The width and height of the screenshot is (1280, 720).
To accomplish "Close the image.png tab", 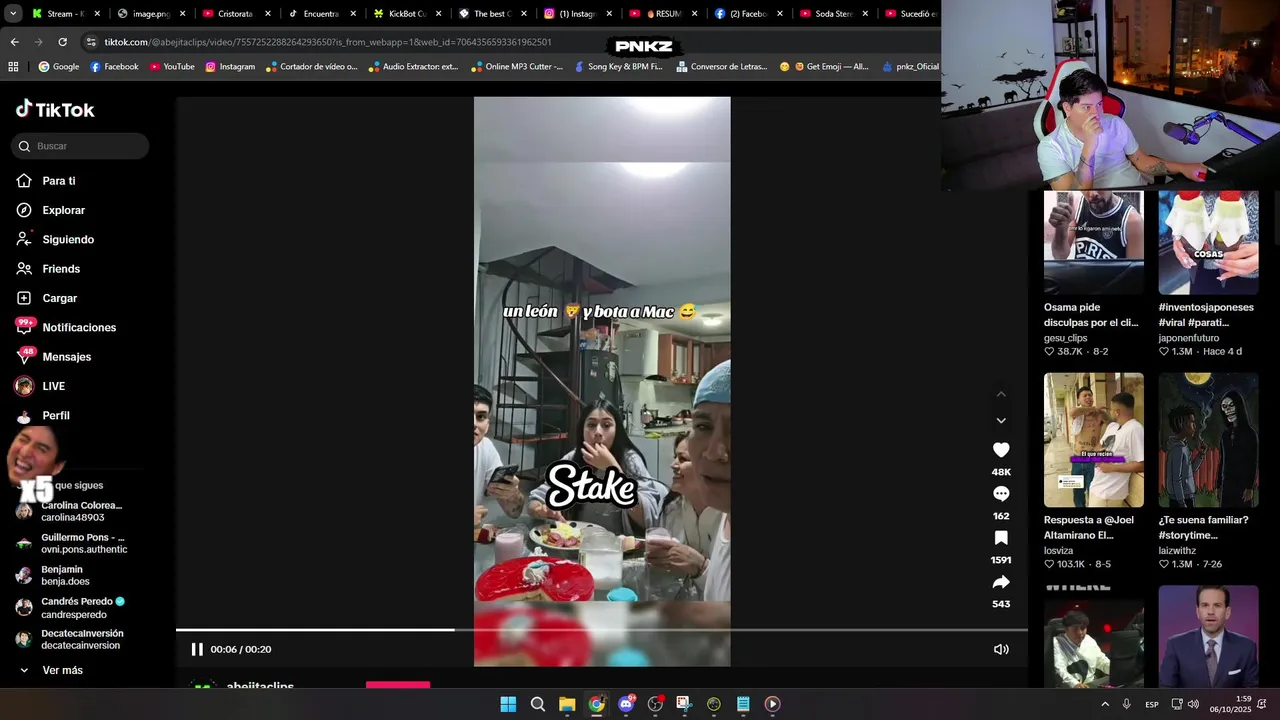I will pyautogui.click(x=182, y=14).
